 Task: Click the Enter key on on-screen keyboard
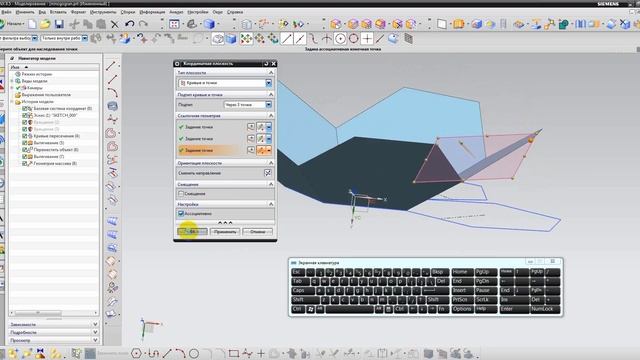pos(514,309)
